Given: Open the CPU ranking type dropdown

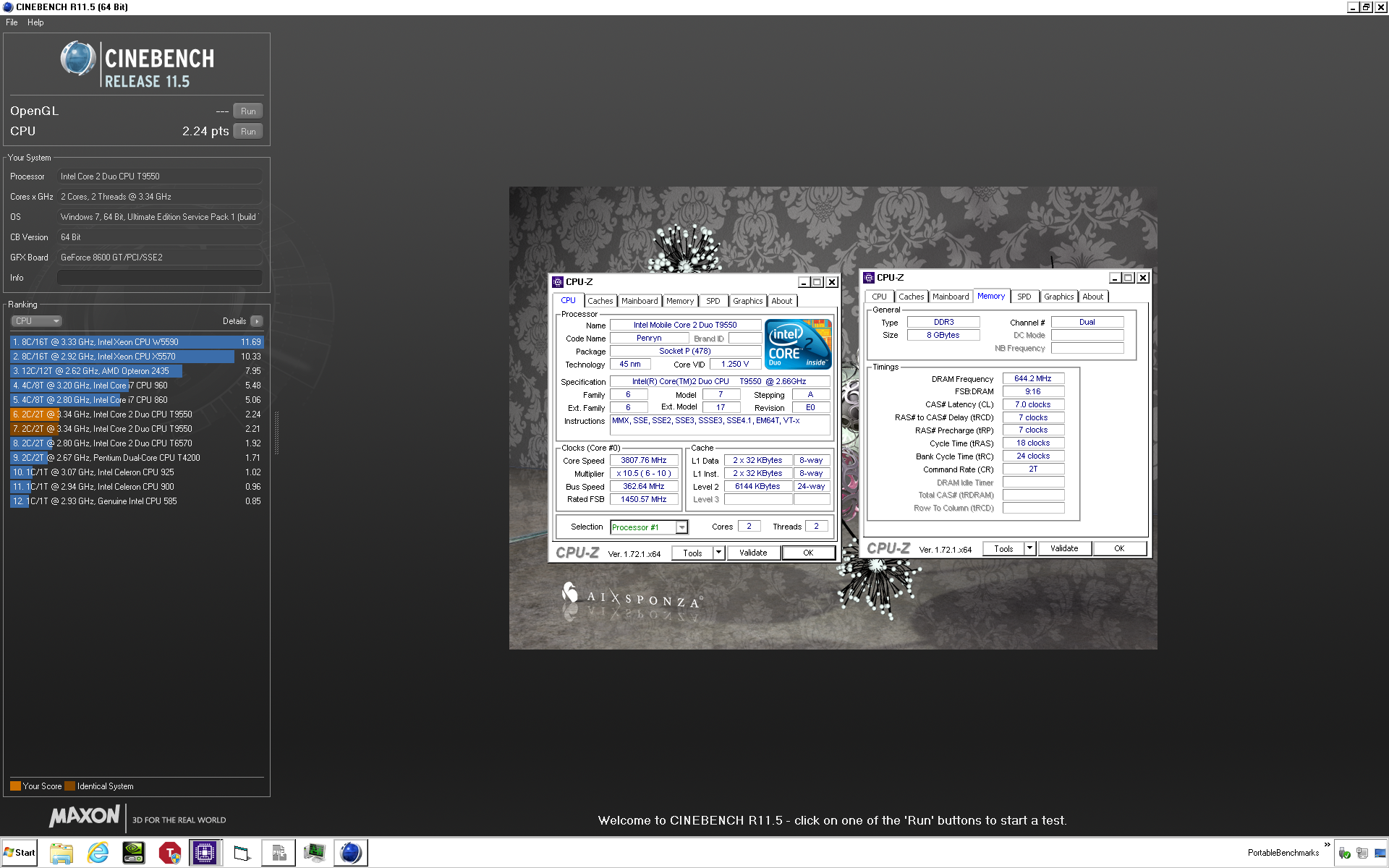Looking at the screenshot, I should 36,321.
